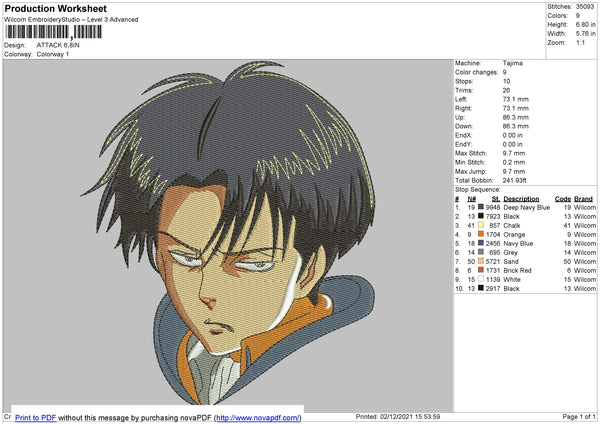This screenshot has height=424, width=600.
Task: Click the 'Stop Sequence:' label
Action: tap(477, 189)
